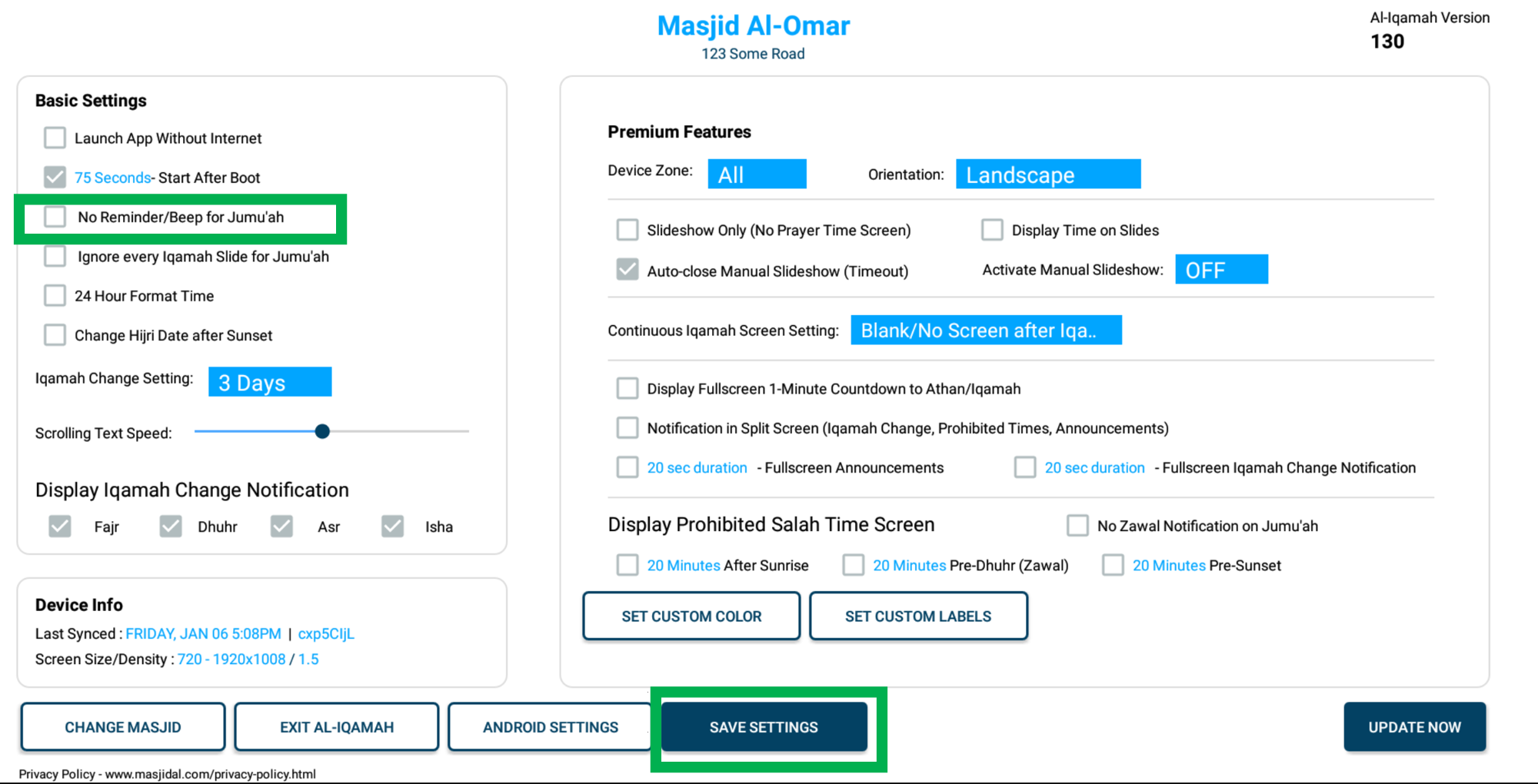1538x784 pixels.
Task: Enable Launch App Without Internet
Action: point(55,138)
